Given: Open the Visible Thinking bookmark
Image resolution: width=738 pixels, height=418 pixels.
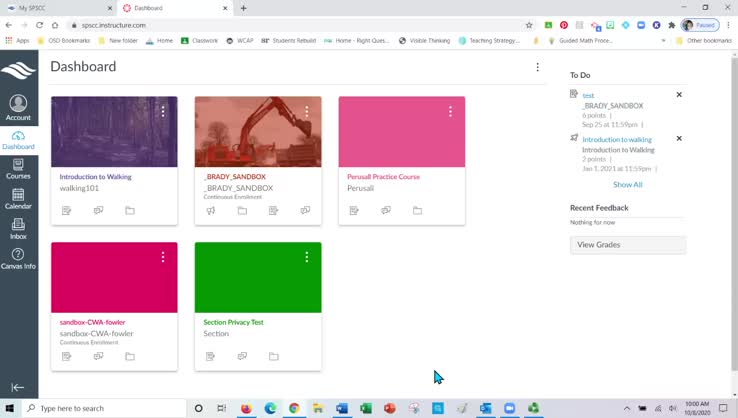Looking at the screenshot, I should [424, 41].
